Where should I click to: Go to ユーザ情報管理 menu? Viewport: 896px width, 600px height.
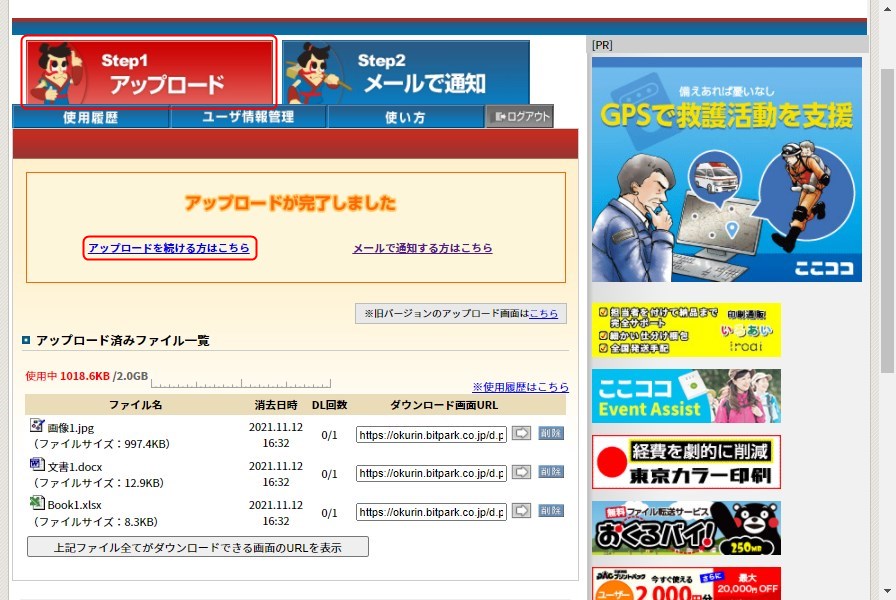[x=248, y=117]
